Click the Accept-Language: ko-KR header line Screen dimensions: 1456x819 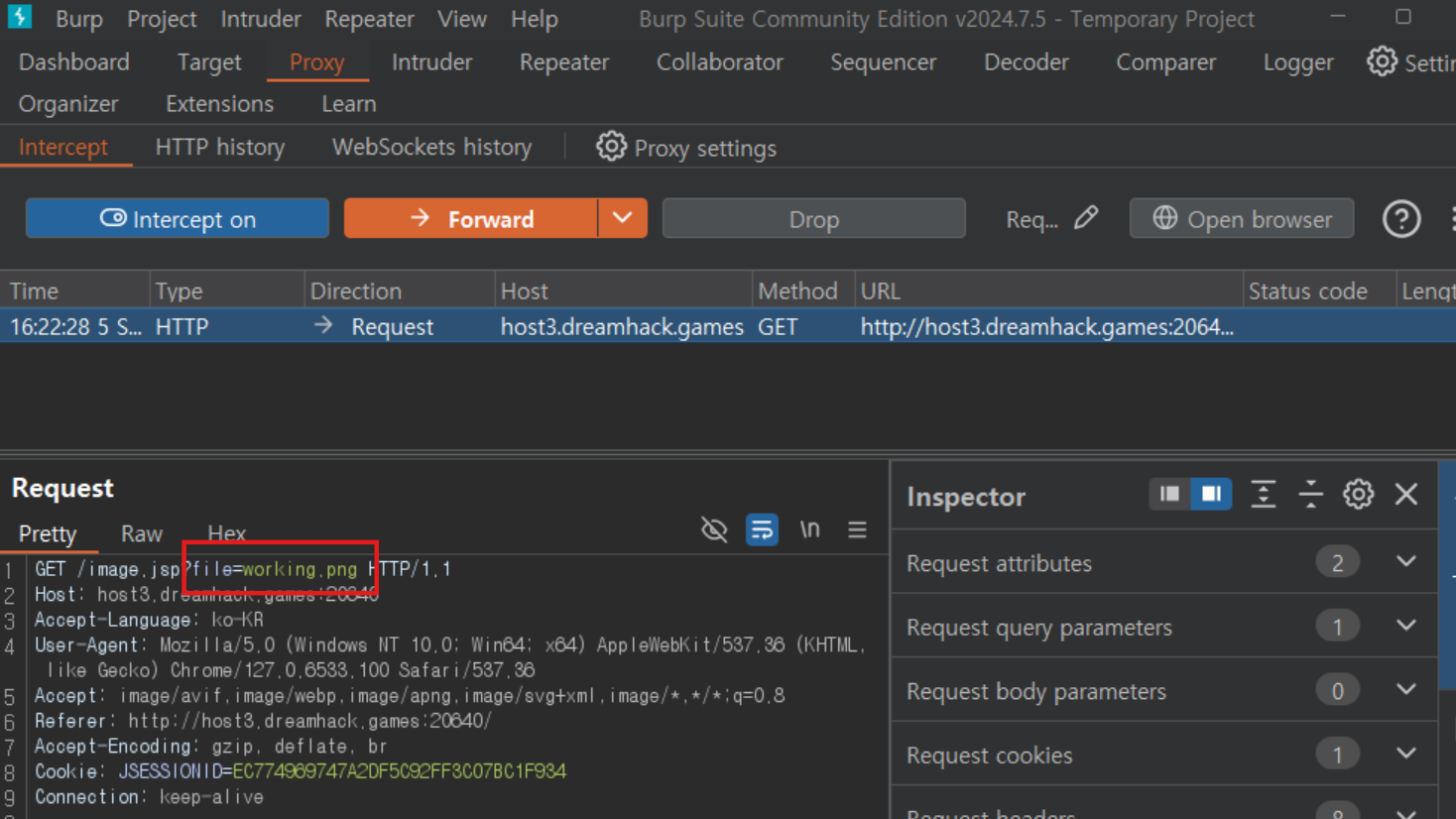[149, 620]
